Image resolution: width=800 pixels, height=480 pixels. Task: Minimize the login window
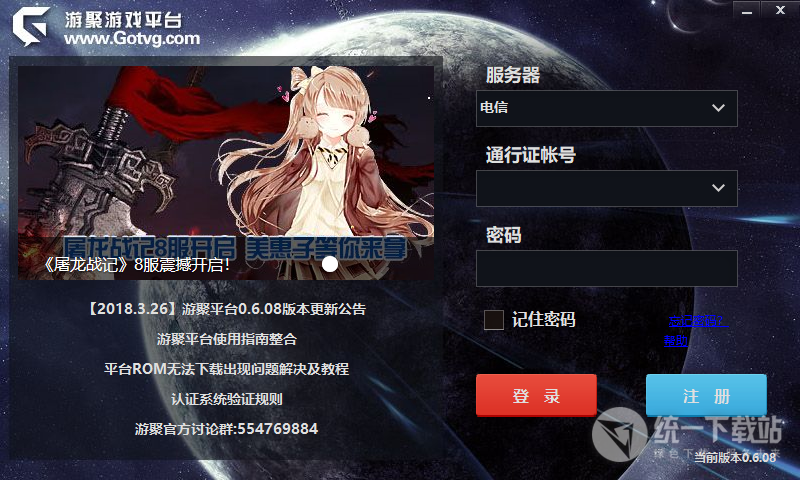point(746,10)
